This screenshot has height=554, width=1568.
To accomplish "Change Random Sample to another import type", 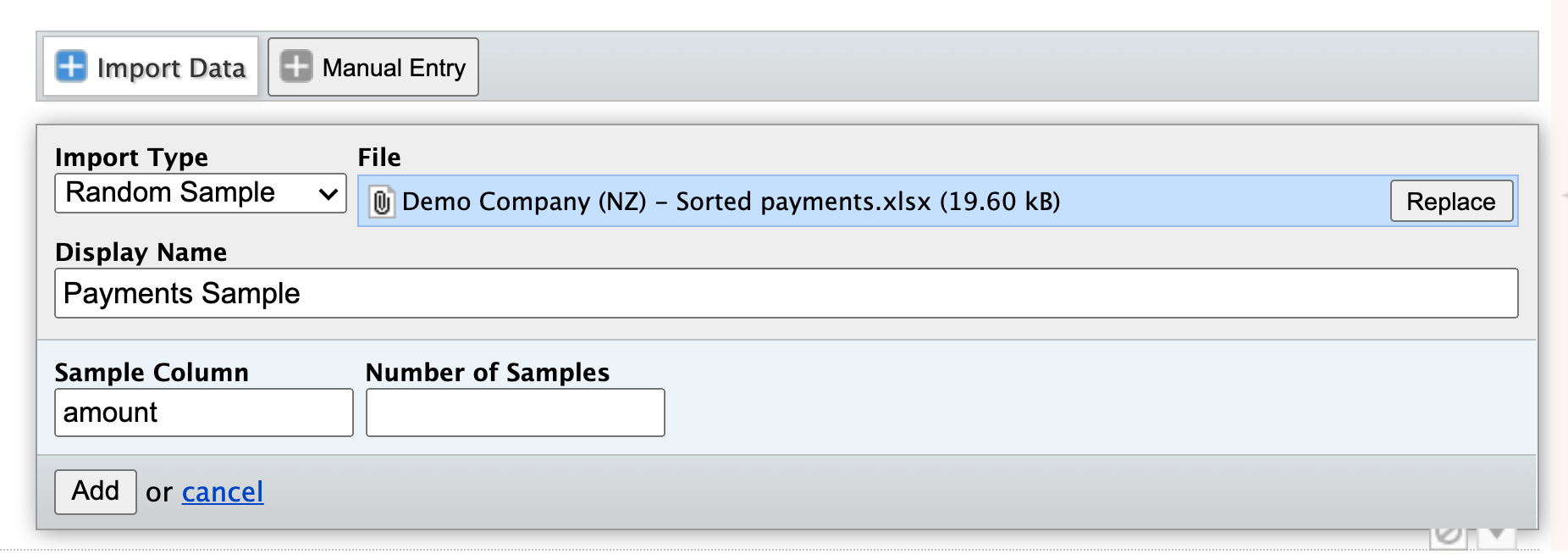I will tap(200, 193).
